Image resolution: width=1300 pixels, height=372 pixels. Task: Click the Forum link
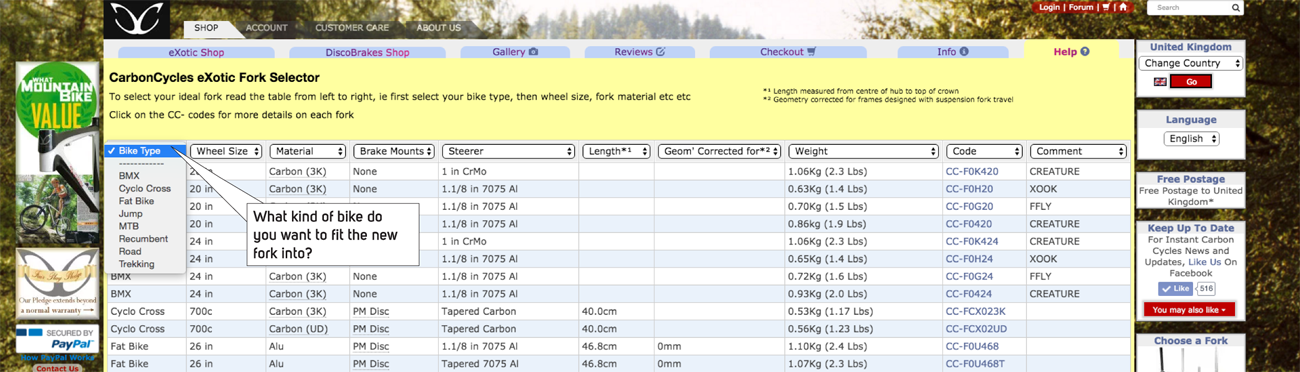click(1081, 7)
